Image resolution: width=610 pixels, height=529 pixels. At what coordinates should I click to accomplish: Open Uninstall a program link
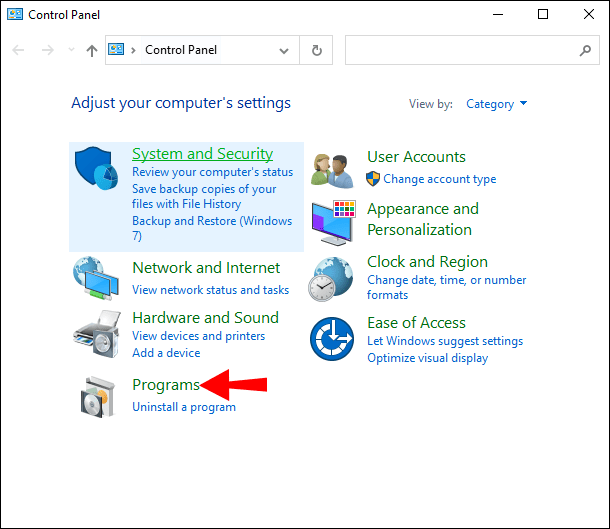click(x=184, y=407)
